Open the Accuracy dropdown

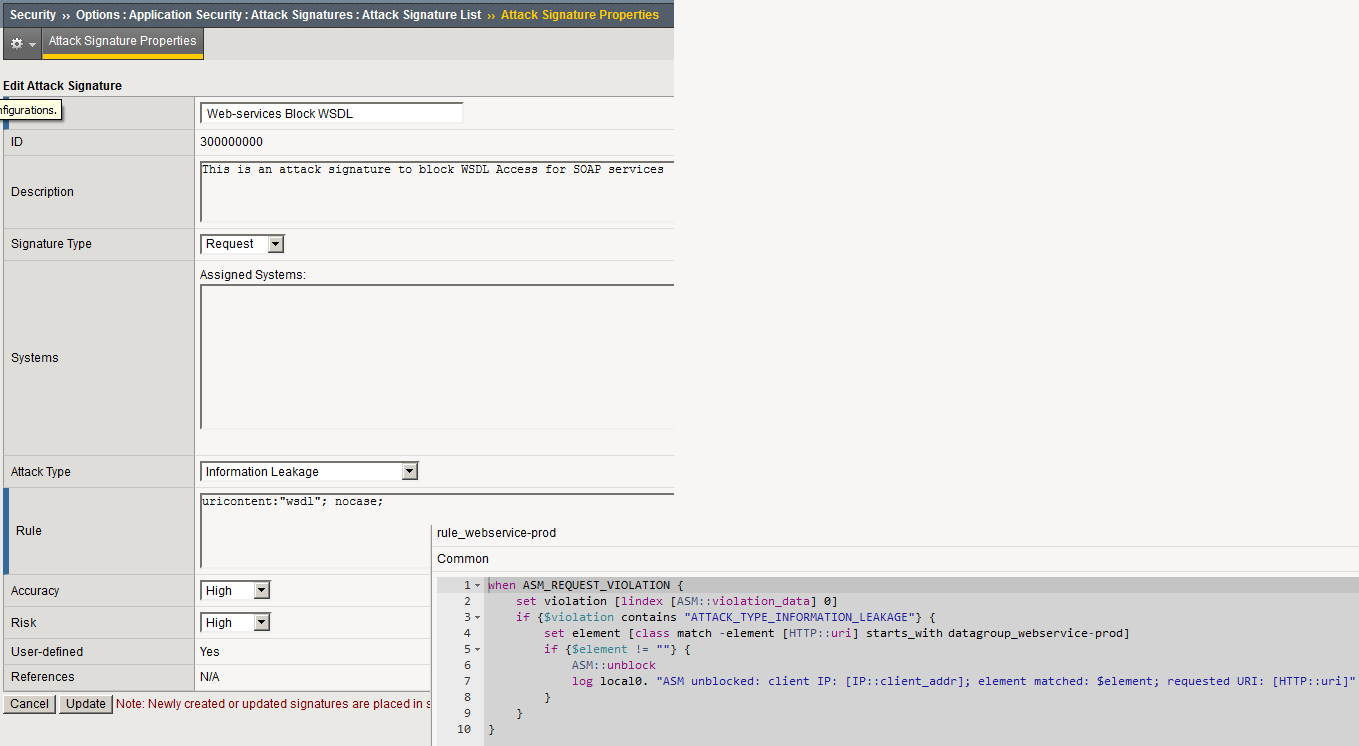pyautogui.click(x=235, y=591)
